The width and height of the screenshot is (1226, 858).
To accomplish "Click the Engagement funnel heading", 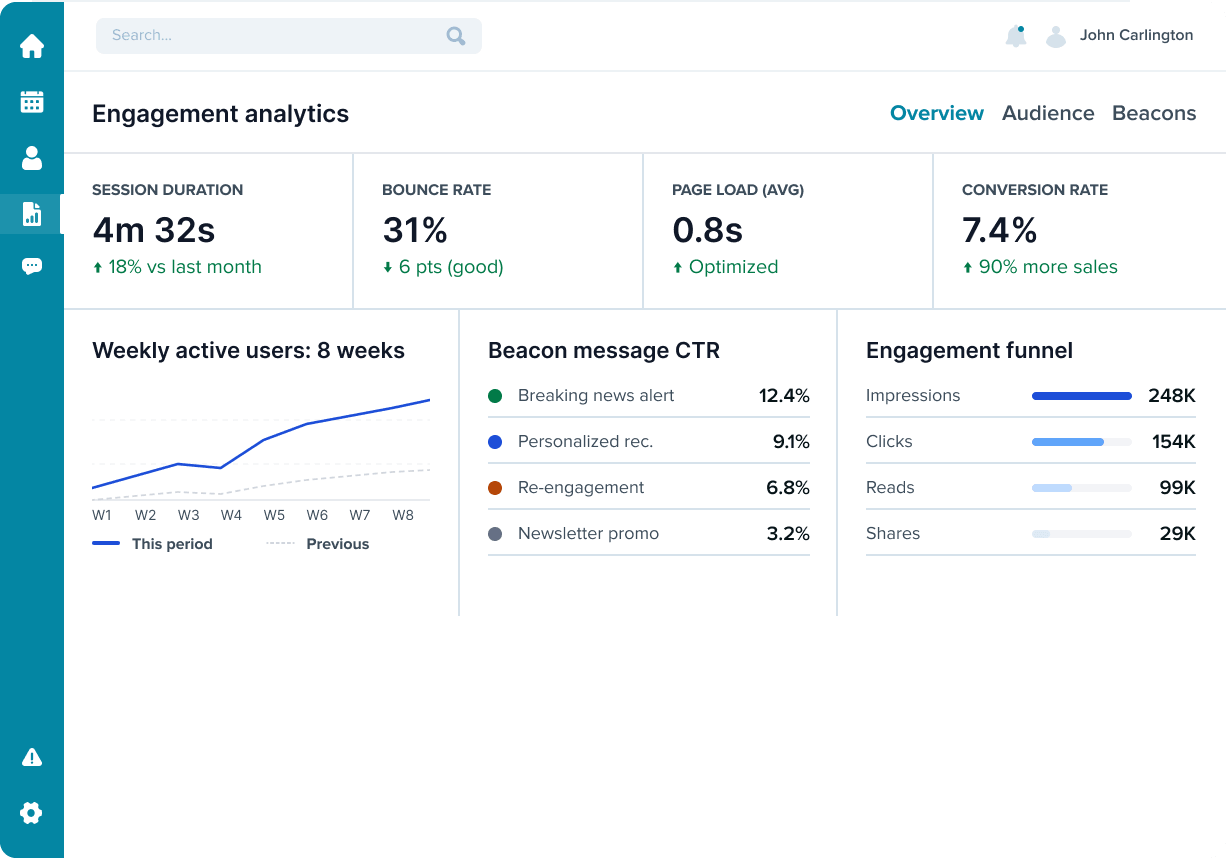I will pos(969,351).
